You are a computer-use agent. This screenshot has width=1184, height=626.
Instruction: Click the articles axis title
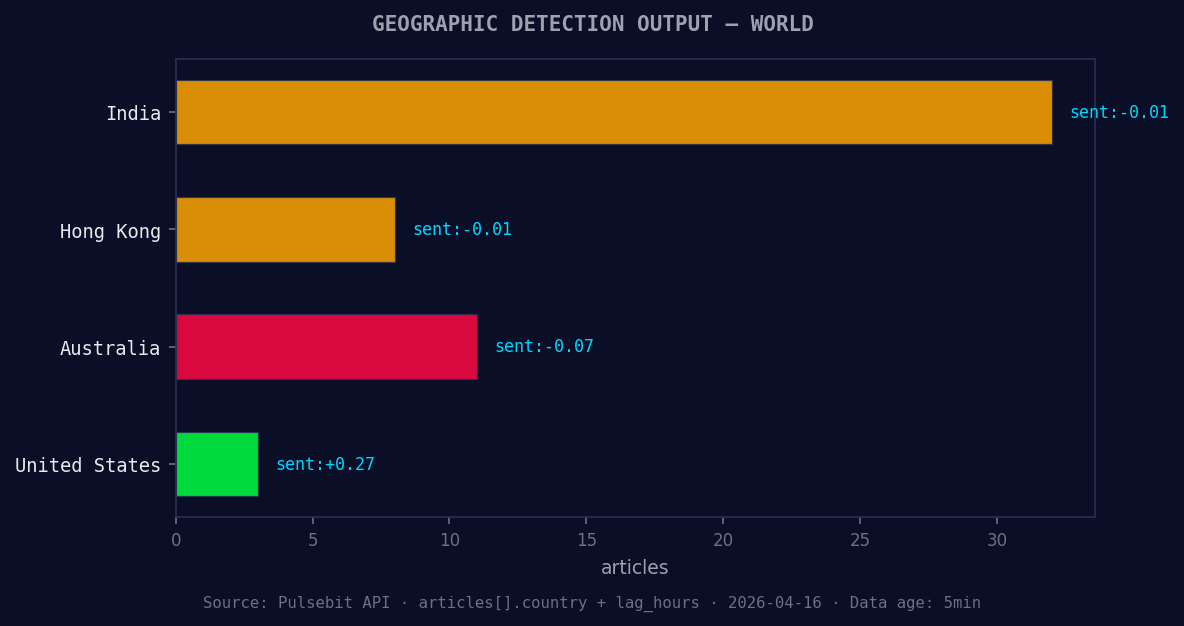(634, 567)
